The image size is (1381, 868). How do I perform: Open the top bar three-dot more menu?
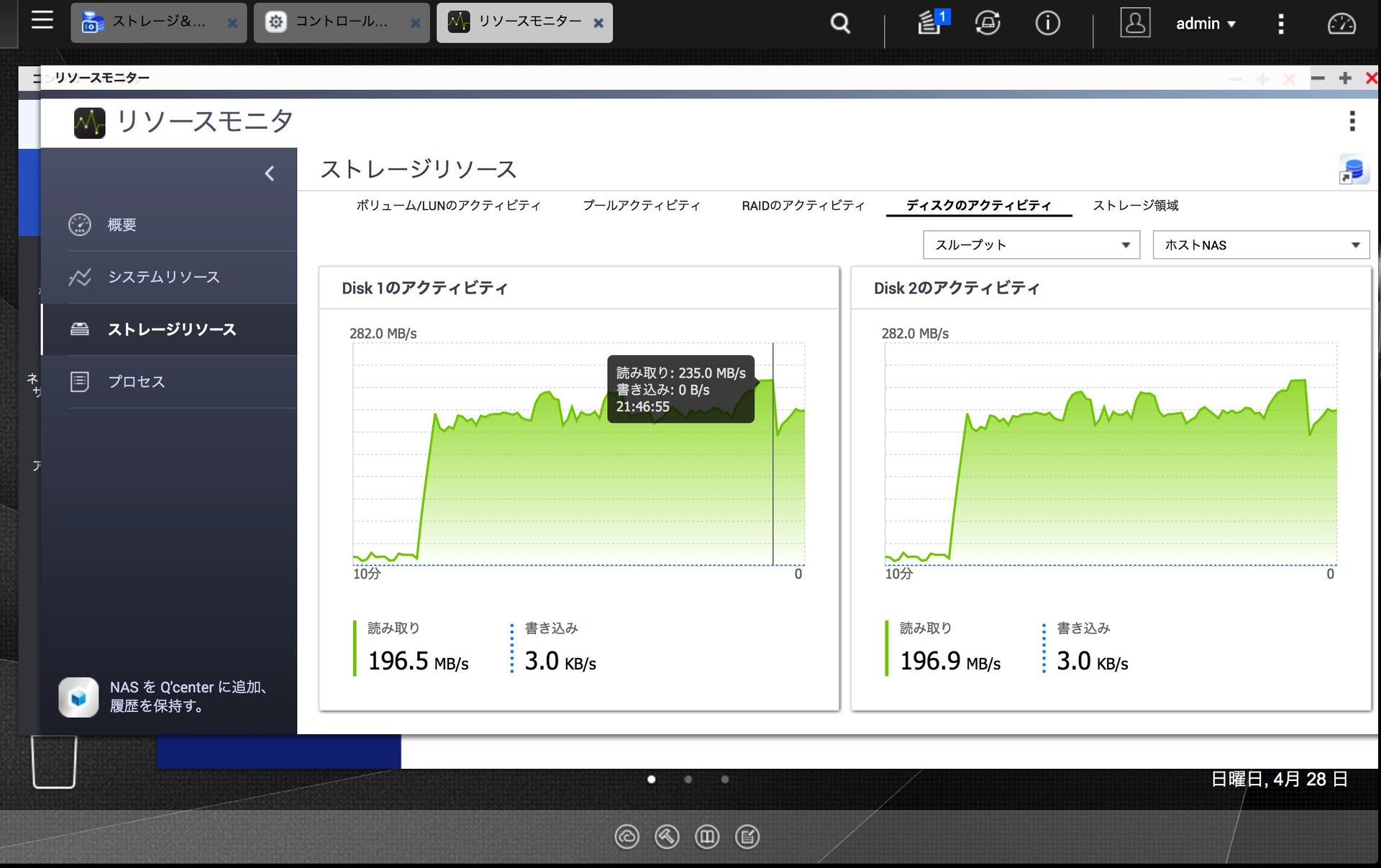pos(1280,24)
